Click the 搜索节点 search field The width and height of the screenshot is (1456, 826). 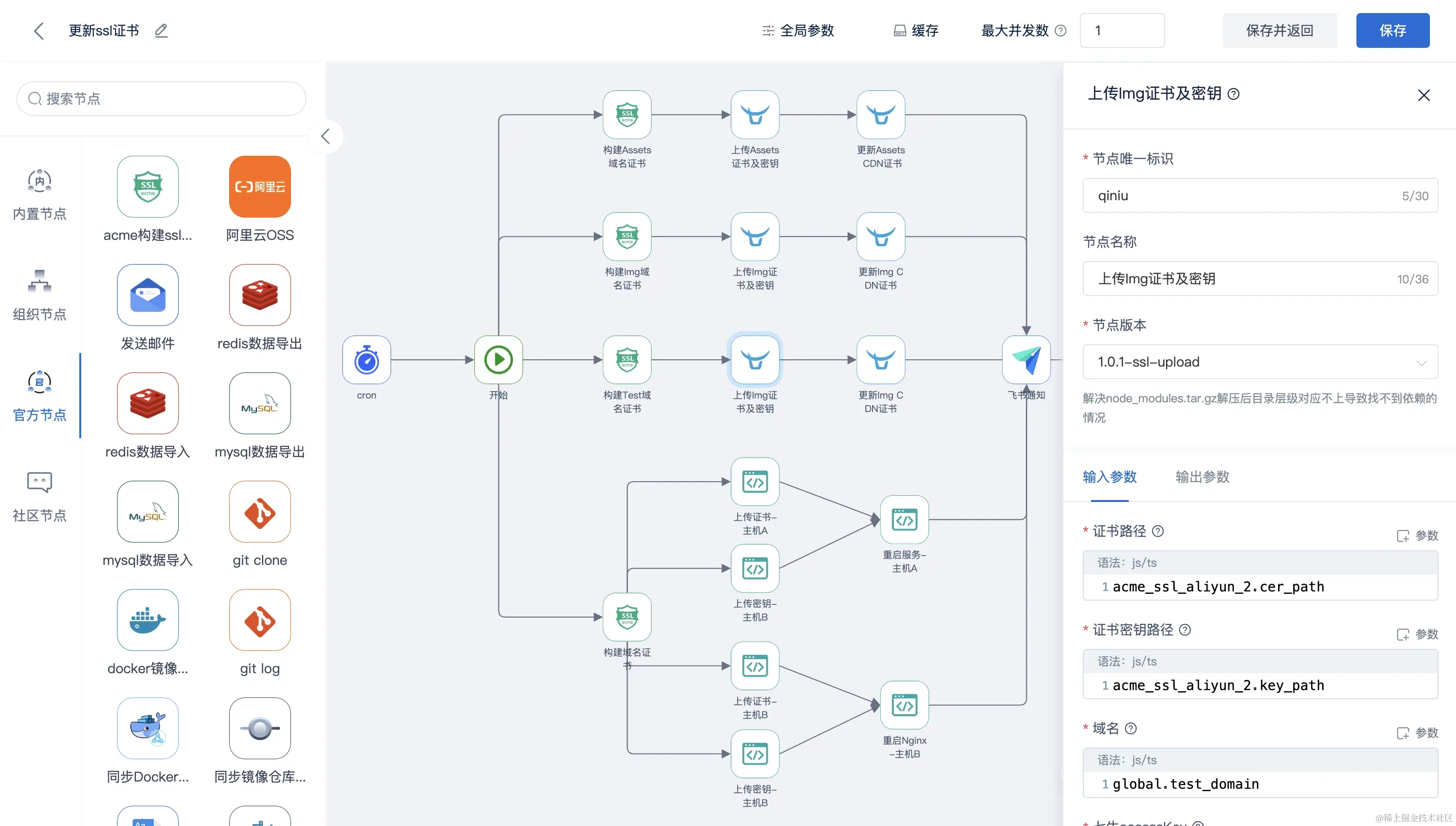[x=161, y=99]
